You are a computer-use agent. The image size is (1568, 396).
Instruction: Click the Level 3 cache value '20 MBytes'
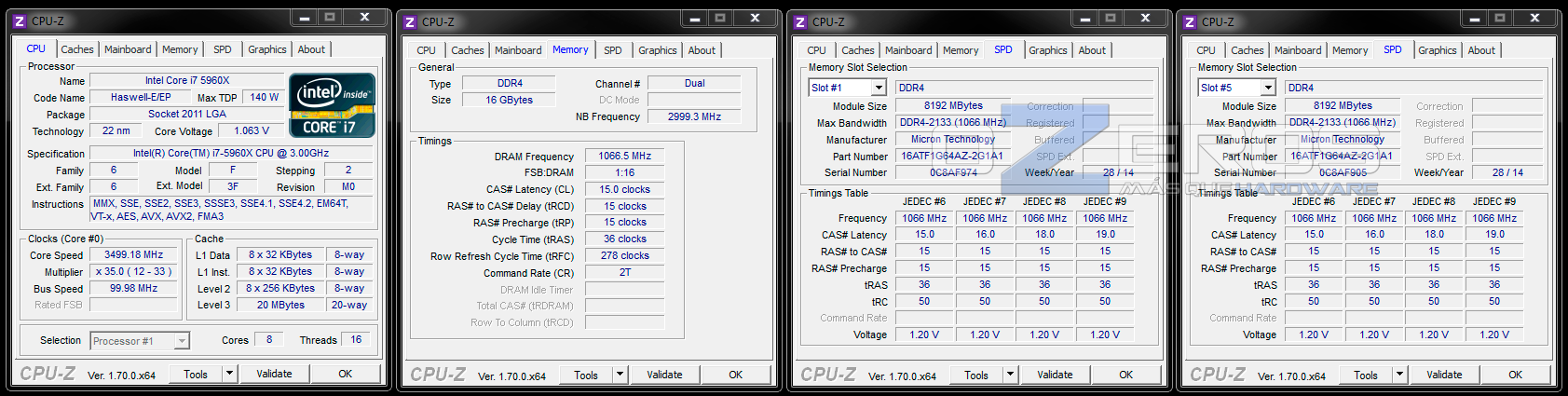click(280, 305)
